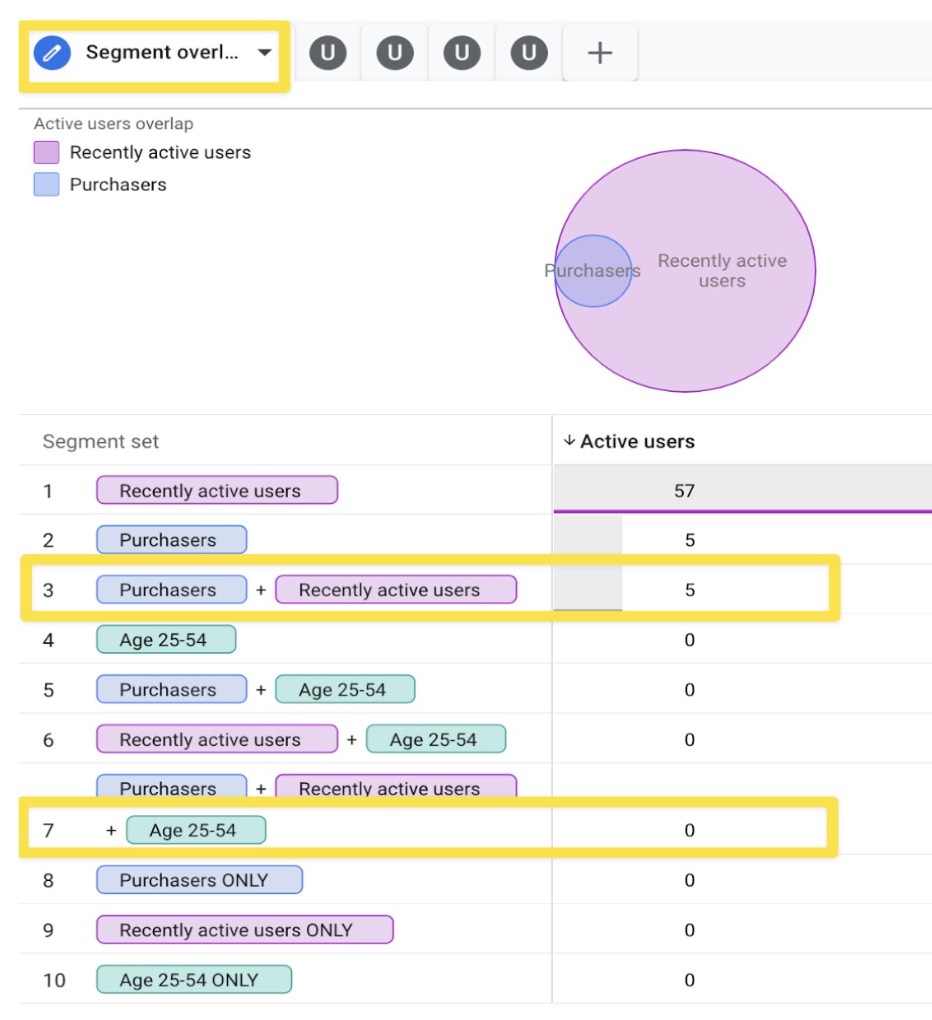Screen dimensions: 932x1020
Task: Select the fourth U exploration tab icon
Action: point(527,52)
